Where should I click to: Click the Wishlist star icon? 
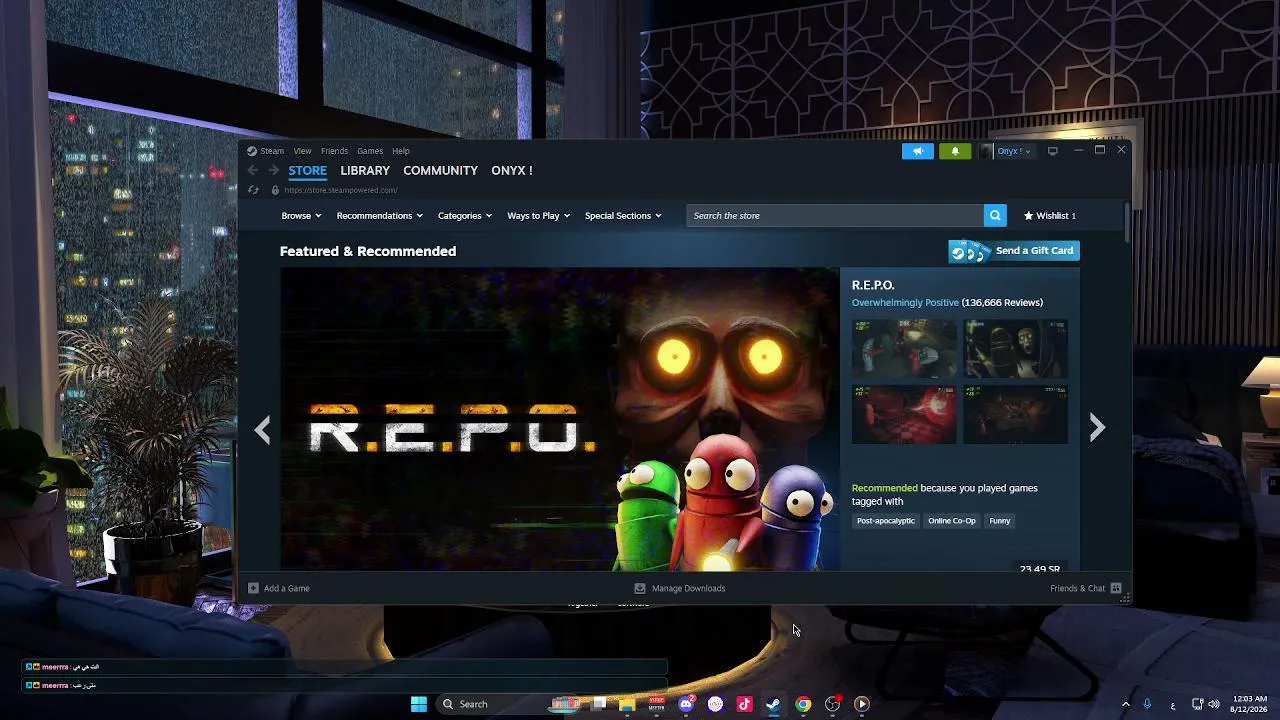(x=1028, y=216)
